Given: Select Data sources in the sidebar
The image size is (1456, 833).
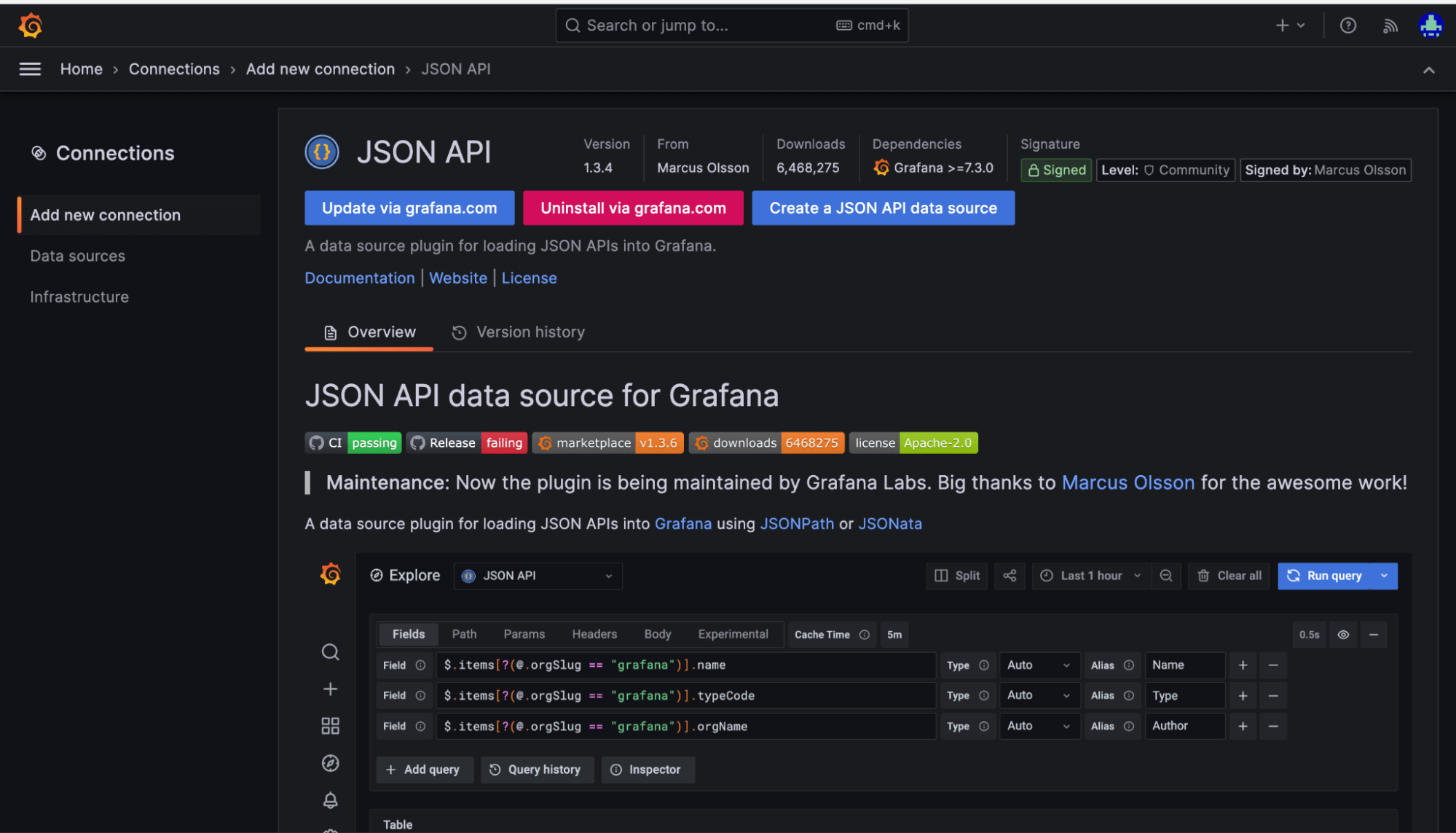Looking at the screenshot, I should click(x=78, y=256).
